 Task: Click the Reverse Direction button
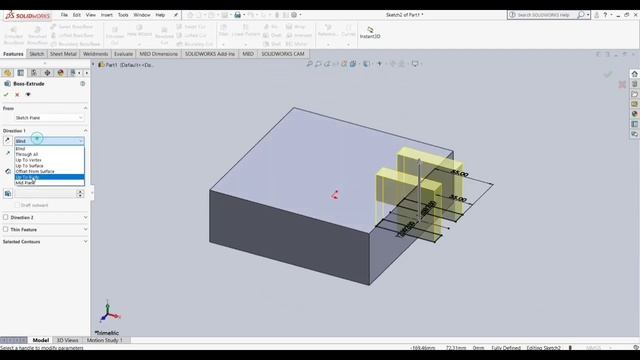(x=7, y=141)
